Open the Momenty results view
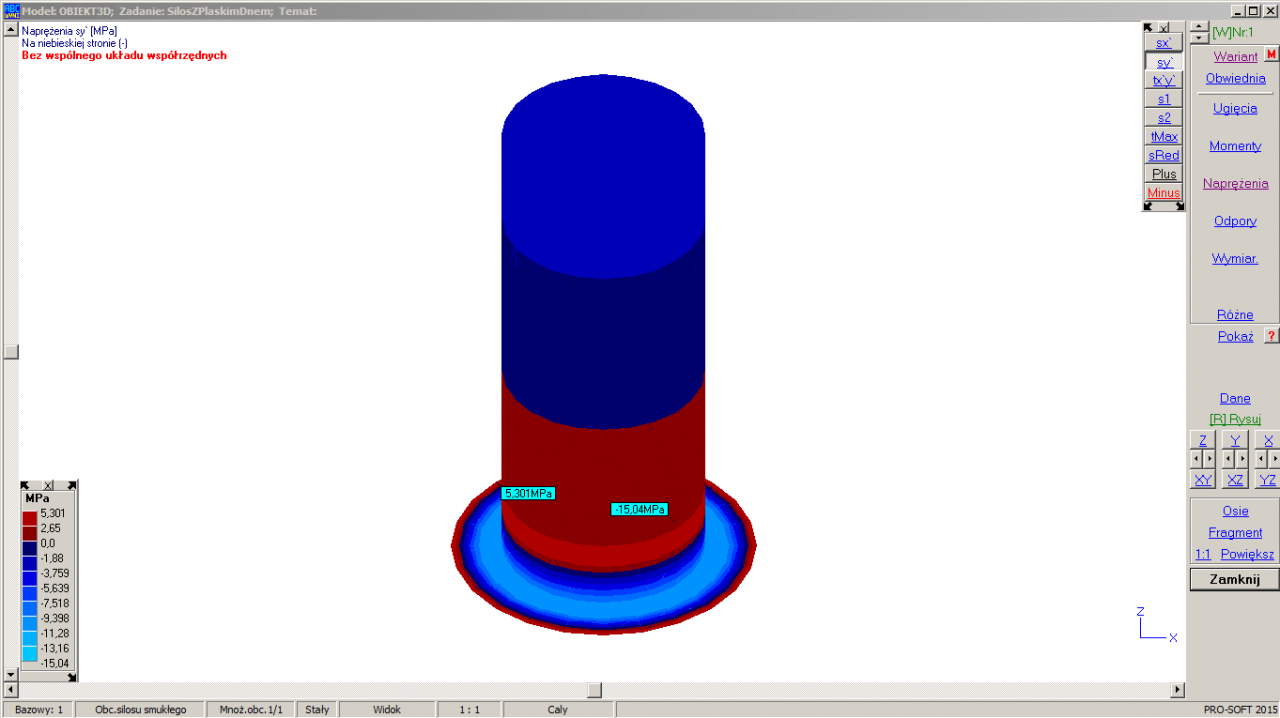The image size is (1280, 718). (1235, 146)
